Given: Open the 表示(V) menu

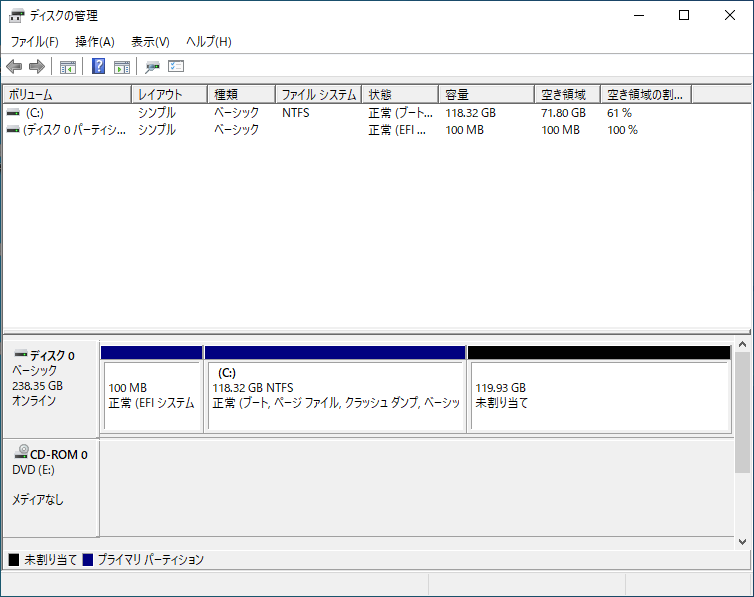Looking at the screenshot, I should point(150,42).
